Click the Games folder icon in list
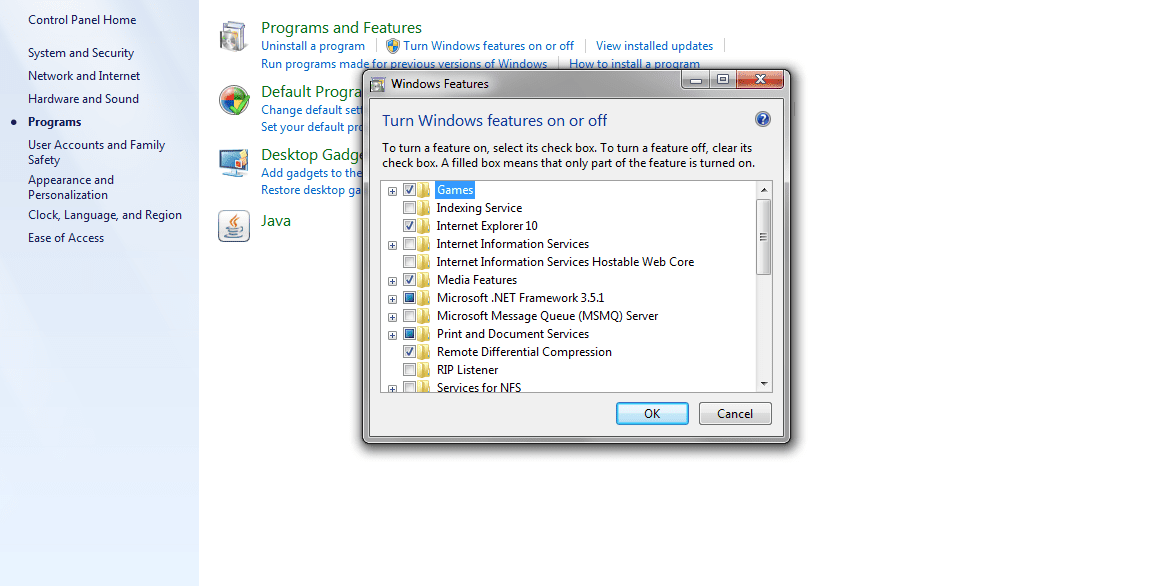 [425, 190]
